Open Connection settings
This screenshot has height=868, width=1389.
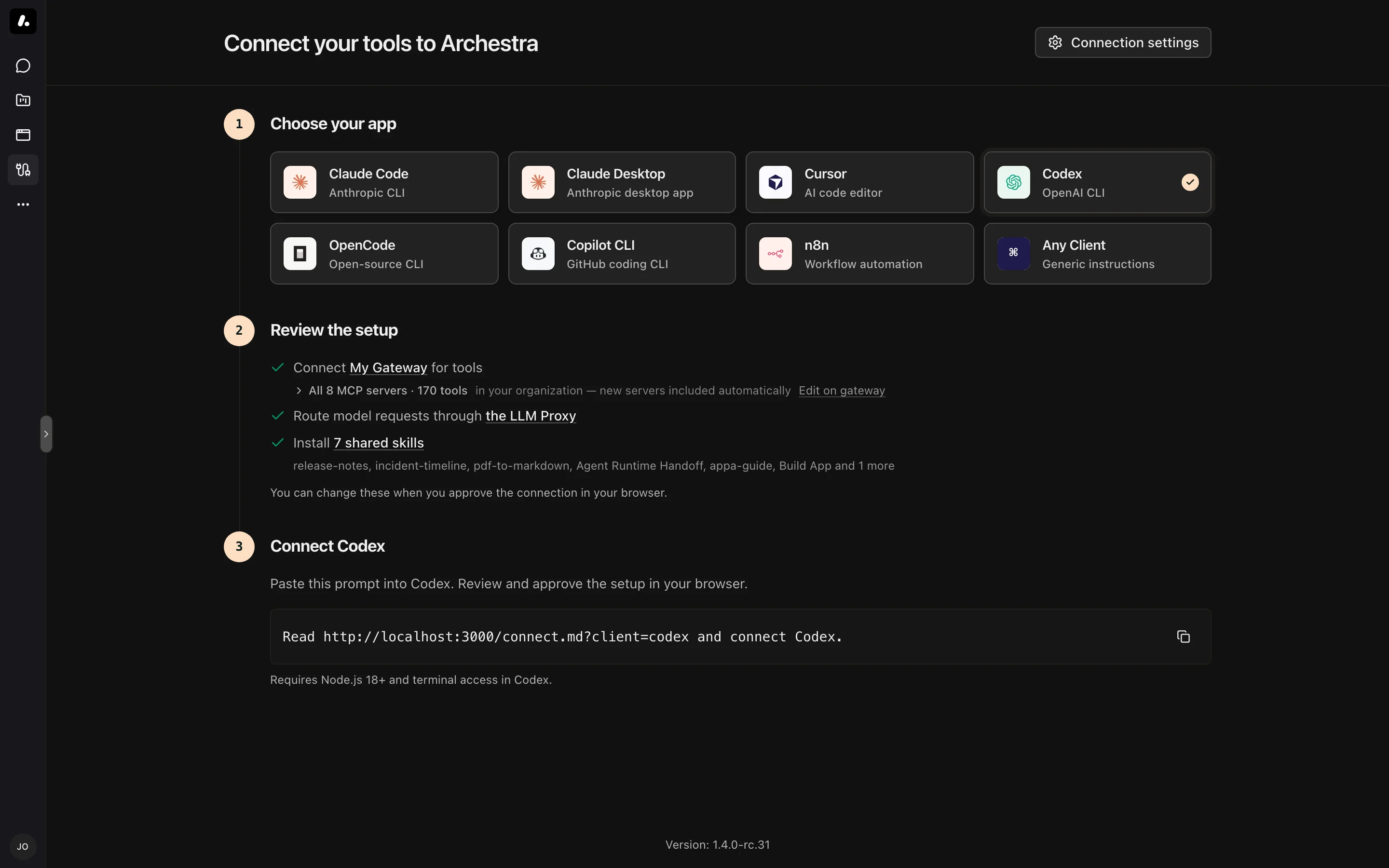tap(1123, 42)
